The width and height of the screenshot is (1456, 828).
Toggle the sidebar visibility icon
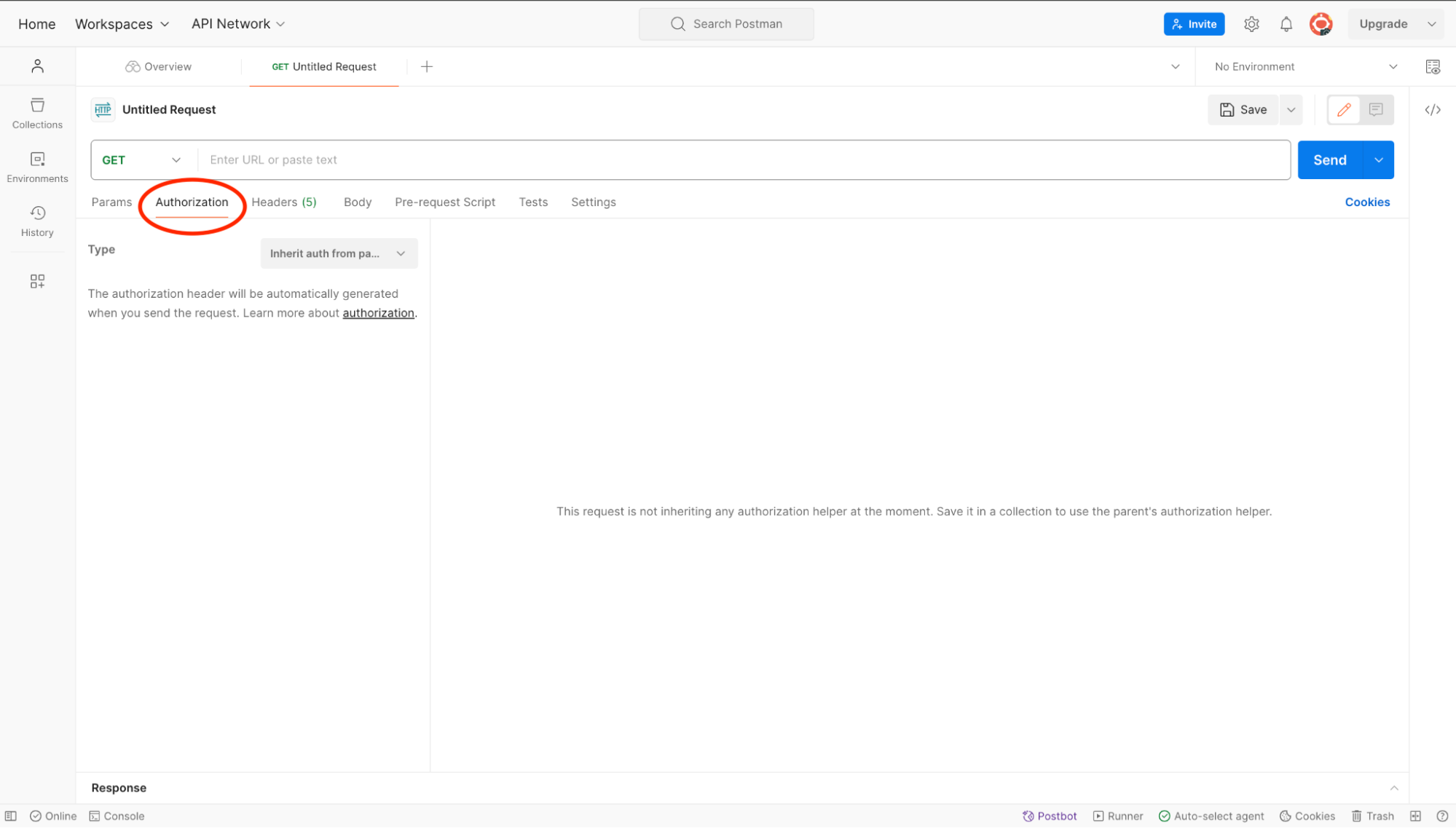(x=11, y=816)
